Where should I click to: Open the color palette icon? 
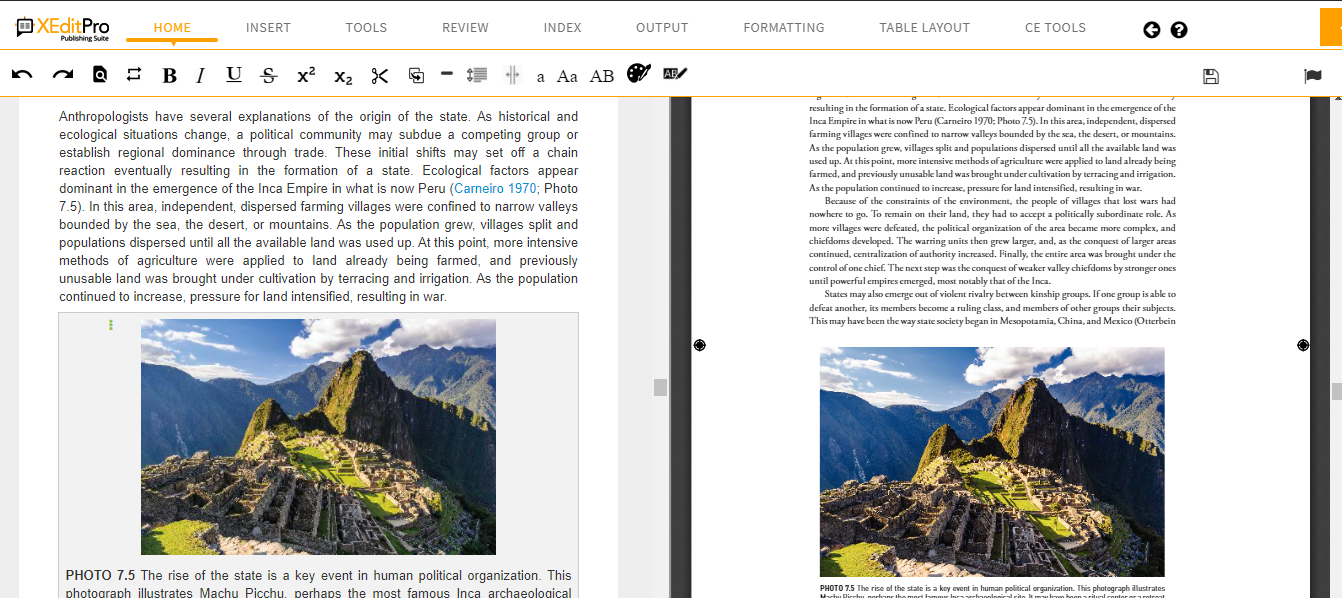pos(639,74)
